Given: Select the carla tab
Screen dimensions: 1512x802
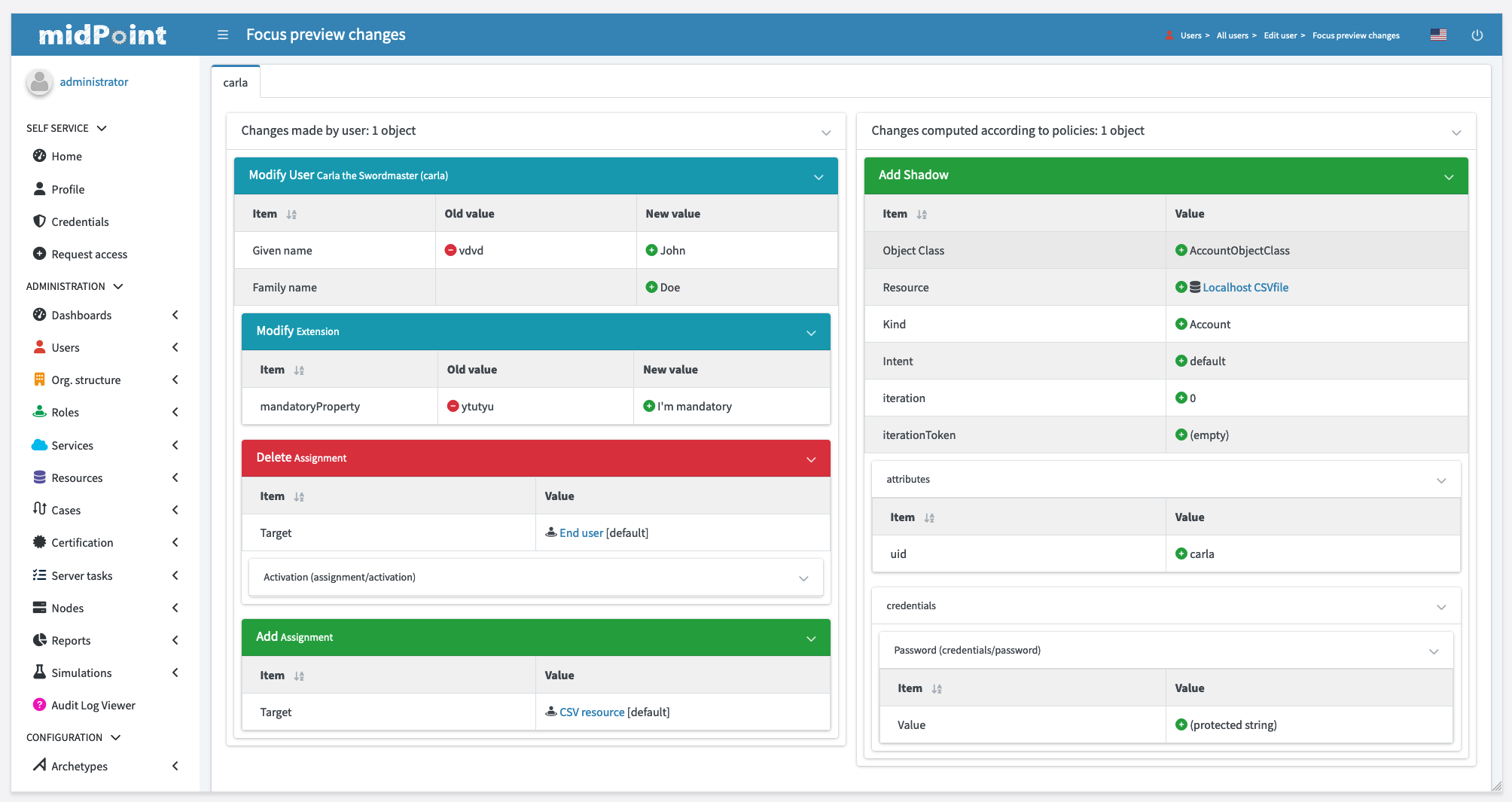Looking at the screenshot, I should [x=236, y=83].
